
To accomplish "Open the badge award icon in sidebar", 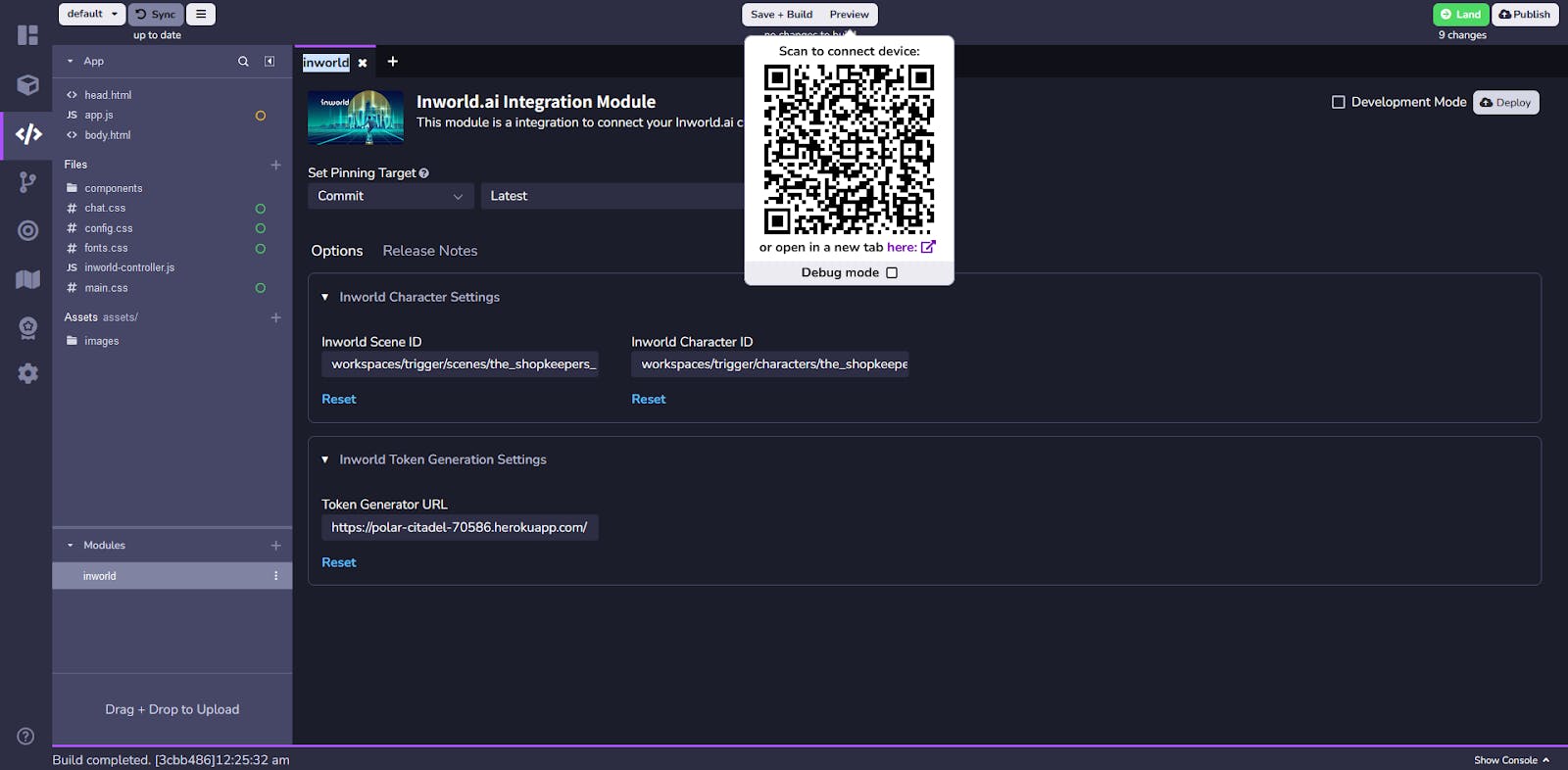I will (x=27, y=327).
